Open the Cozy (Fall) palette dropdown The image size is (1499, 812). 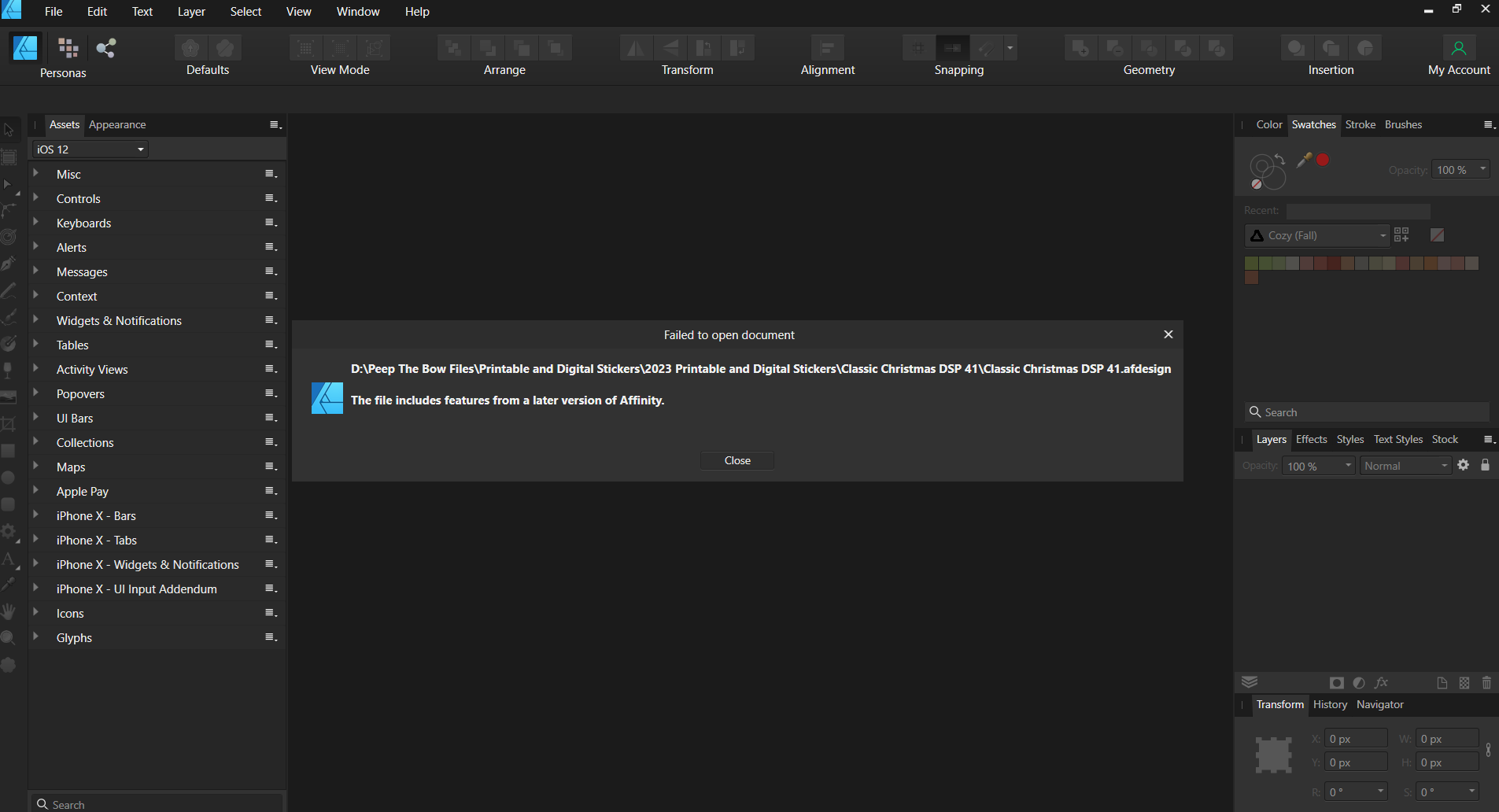pos(1316,235)
